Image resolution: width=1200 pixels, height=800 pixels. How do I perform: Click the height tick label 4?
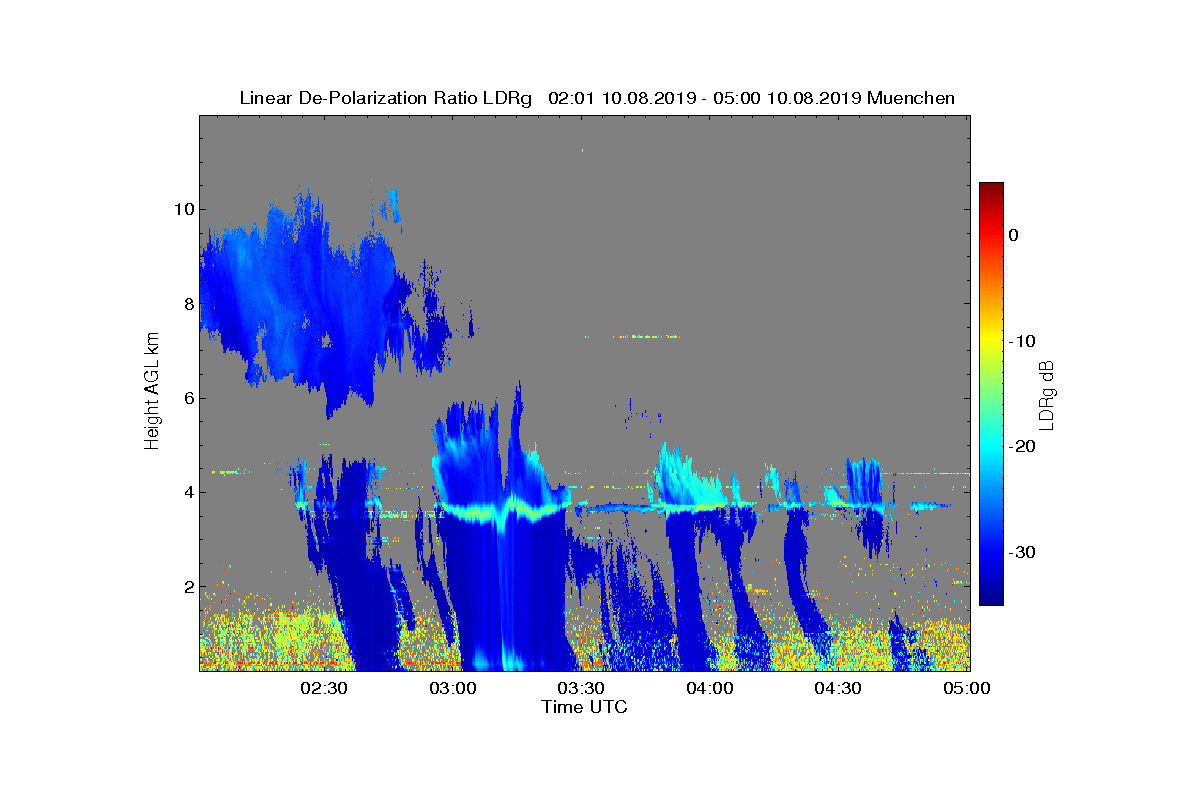(x=188, y=492)
